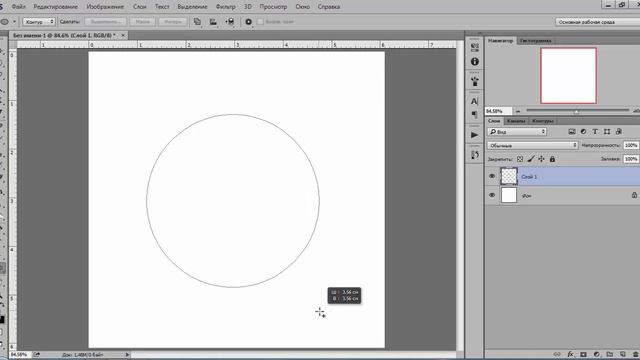Open the layer filter Вид dropdown
This screenshot has width=640, height=360.
[x=517, y=131]
